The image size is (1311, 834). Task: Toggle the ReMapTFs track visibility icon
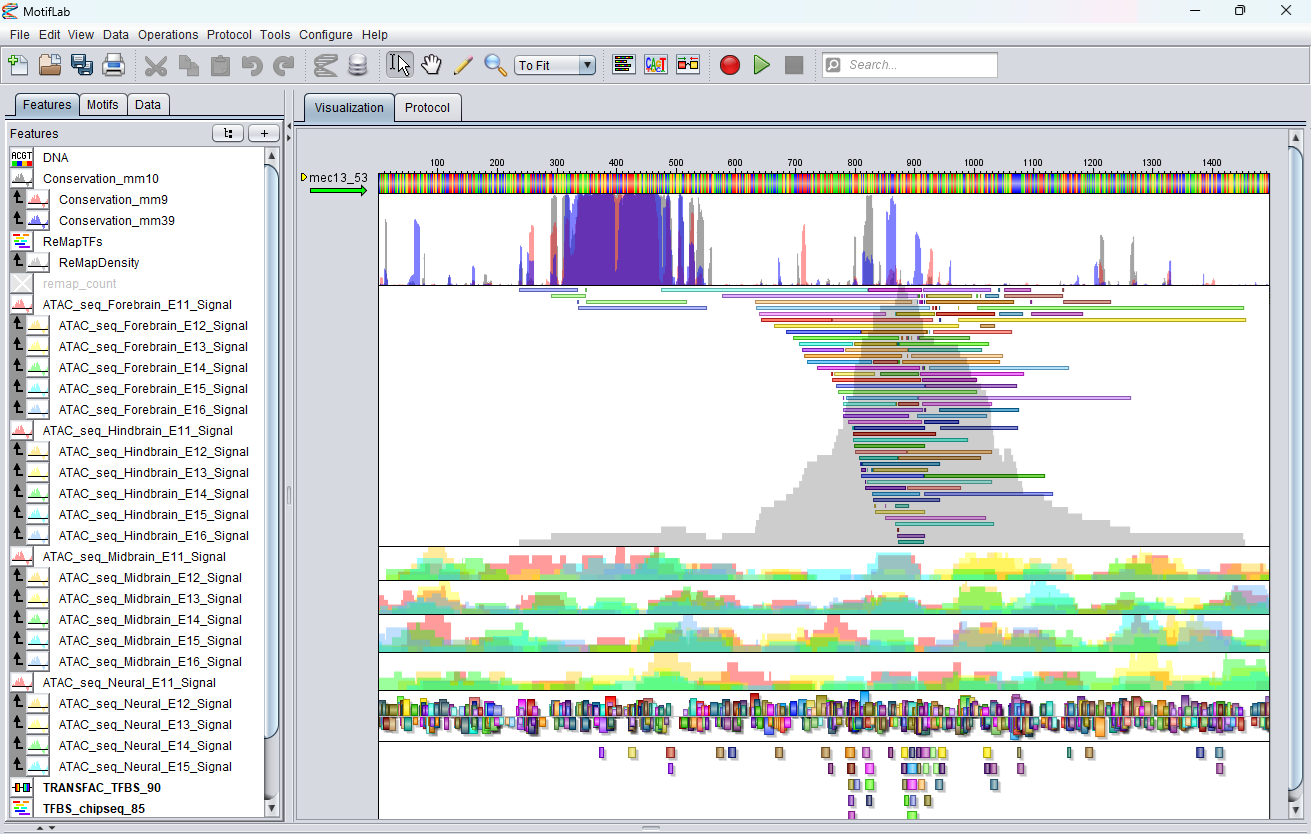[x=22, y=242]
